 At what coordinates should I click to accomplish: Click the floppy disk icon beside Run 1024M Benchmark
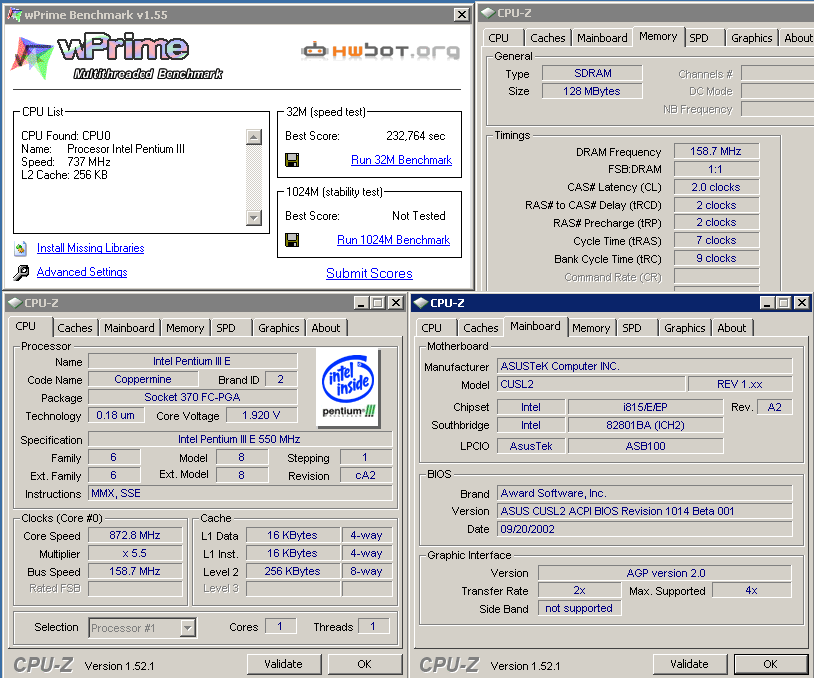pyautogui.click(x=292, y=240)
